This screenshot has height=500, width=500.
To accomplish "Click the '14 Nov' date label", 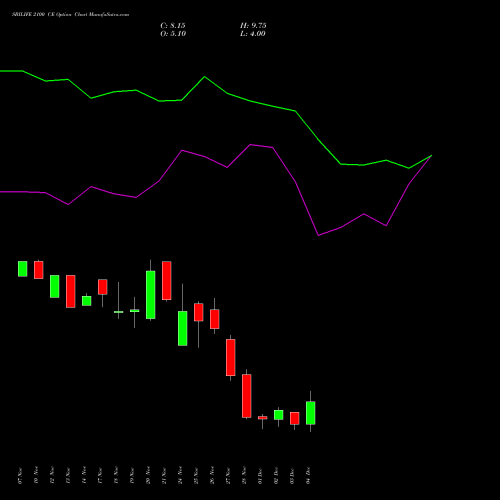I will pyautogui.click(x=84, y=475).
